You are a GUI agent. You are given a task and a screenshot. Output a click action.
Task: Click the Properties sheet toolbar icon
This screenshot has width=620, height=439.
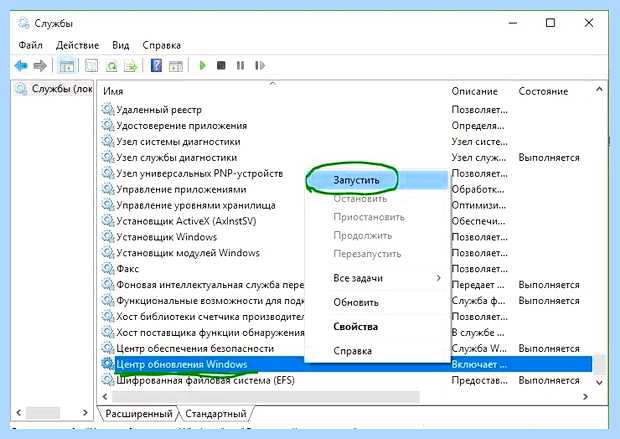[x=91, y=66]
